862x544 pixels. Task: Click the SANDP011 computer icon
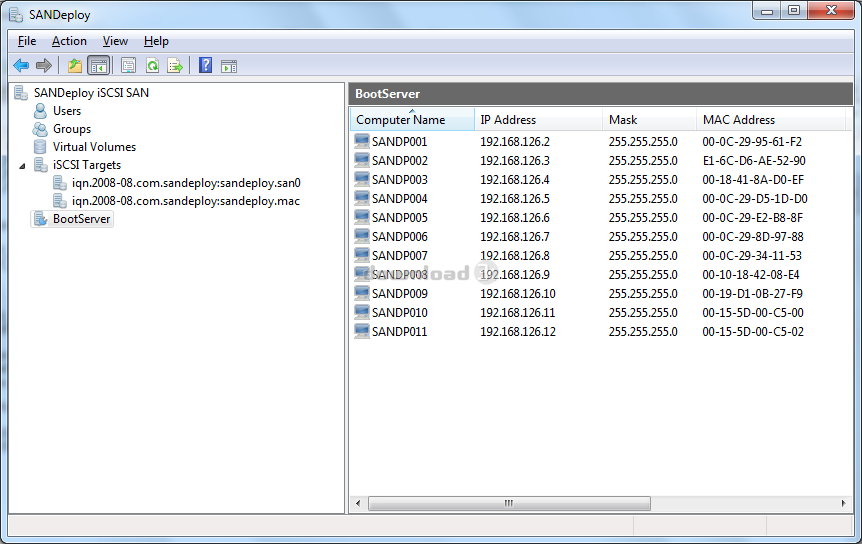[x=362, y=331]
